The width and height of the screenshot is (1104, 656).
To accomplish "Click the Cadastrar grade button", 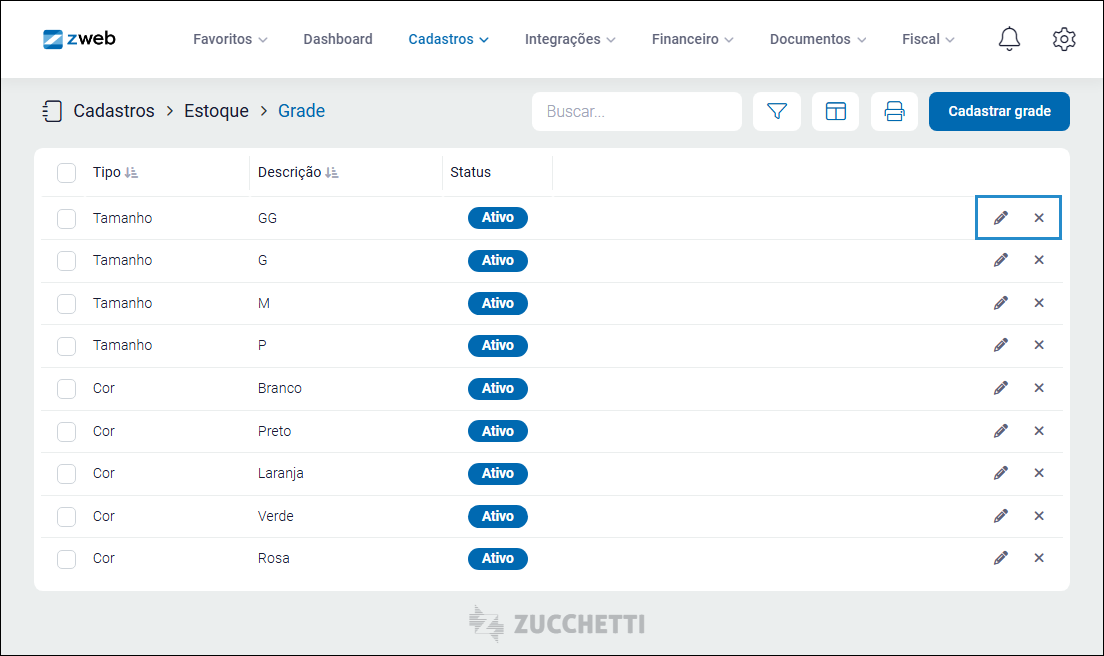I will (x=999, y=111).
